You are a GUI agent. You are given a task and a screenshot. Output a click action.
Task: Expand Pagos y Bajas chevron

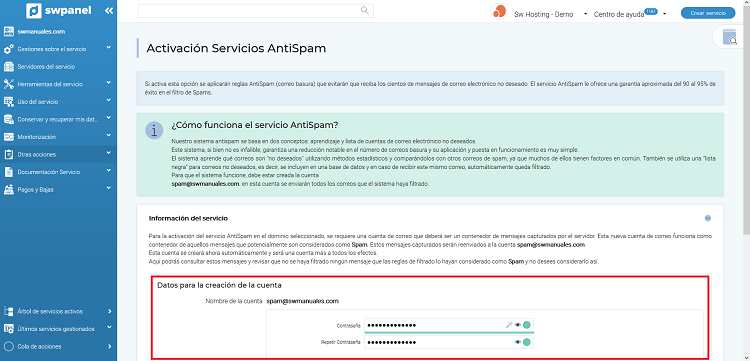pos(109,188)
